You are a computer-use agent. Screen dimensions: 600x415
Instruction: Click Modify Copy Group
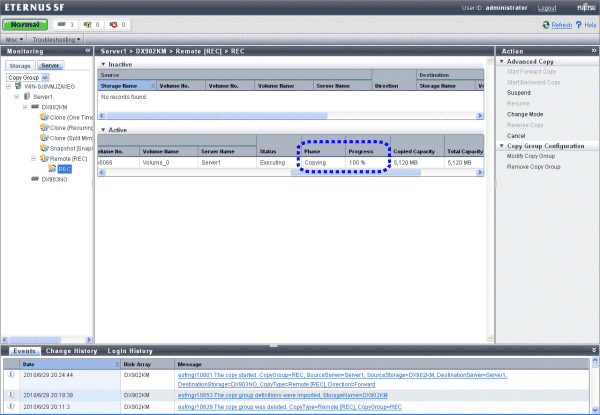(x=531, y=156)
